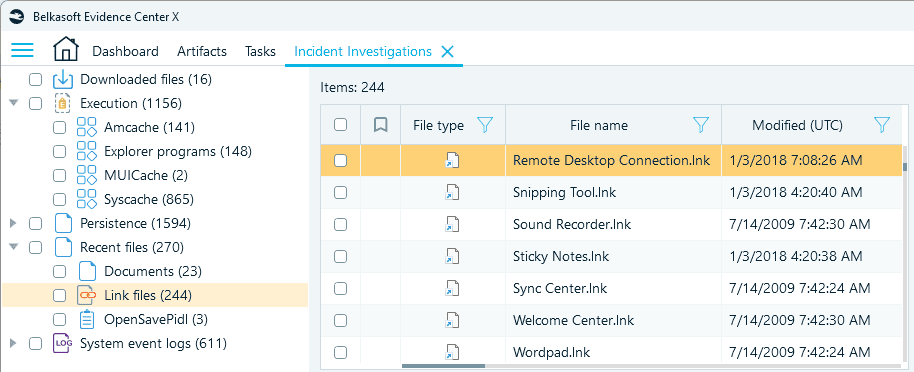Collapse the Execution (1156) tree node
The height and width of the screenshot is (372, 914).
click(x=14, y=103)
